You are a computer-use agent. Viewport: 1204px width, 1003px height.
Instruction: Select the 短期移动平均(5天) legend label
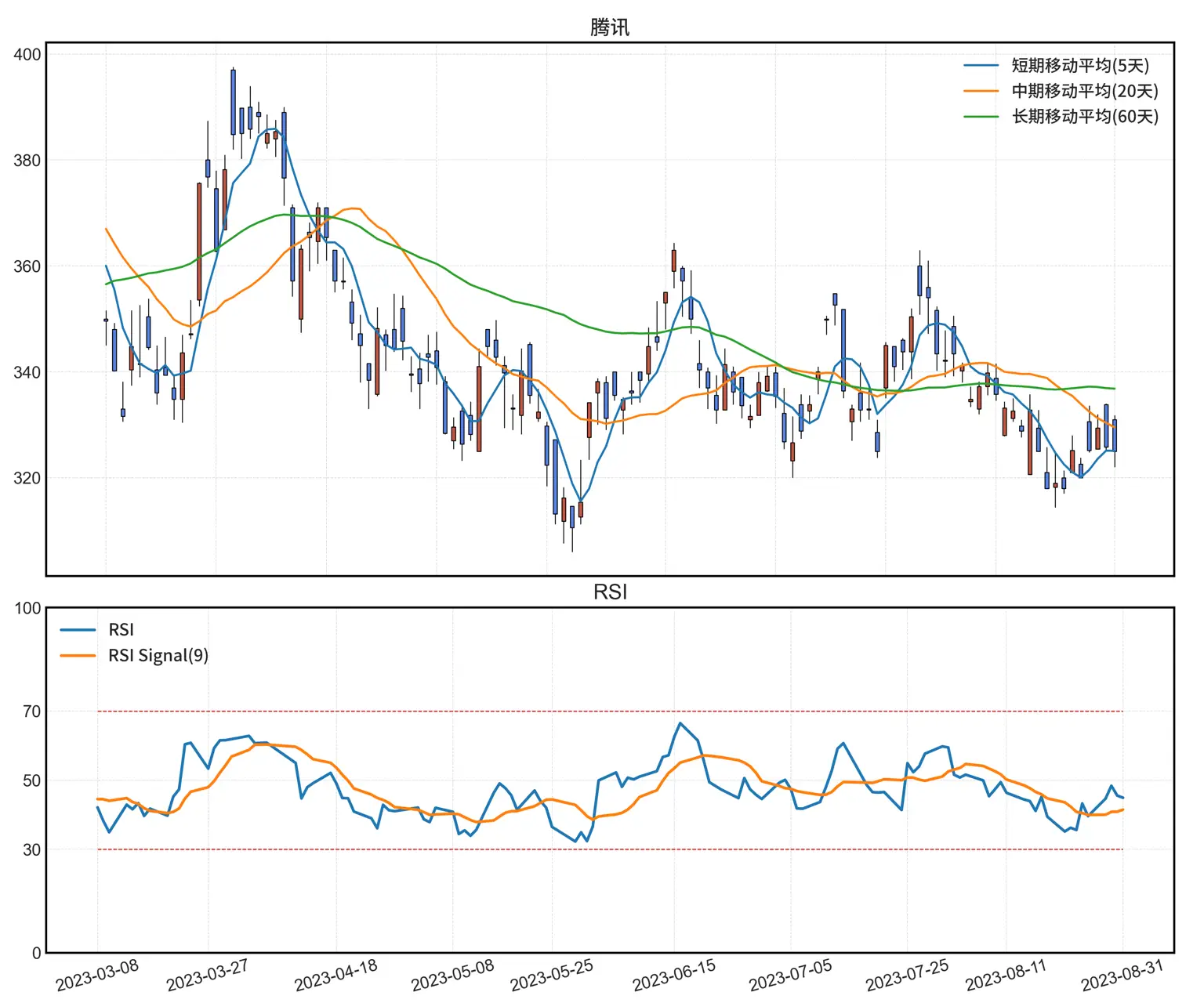(1079, 66)
